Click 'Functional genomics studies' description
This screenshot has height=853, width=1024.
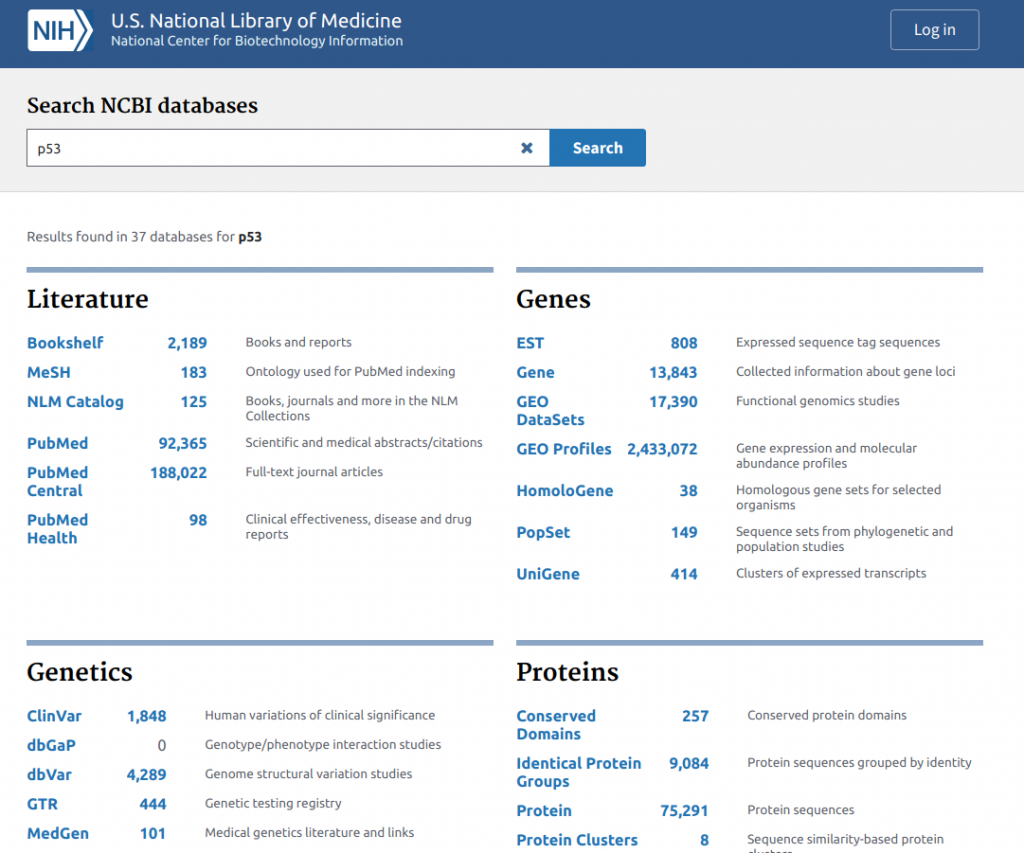coord(818,400)
